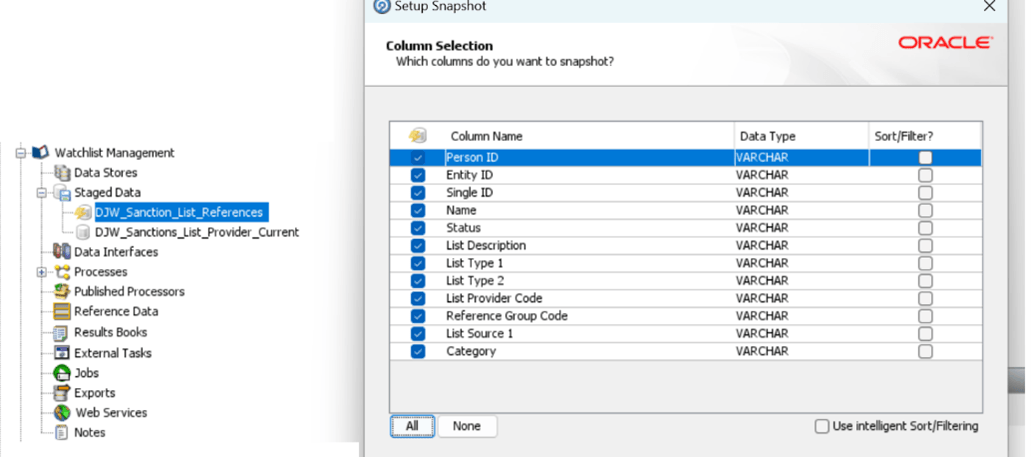Select the List Provider Code row
The height and width of the screenshot is (457, 1031).
coord(494,298)
